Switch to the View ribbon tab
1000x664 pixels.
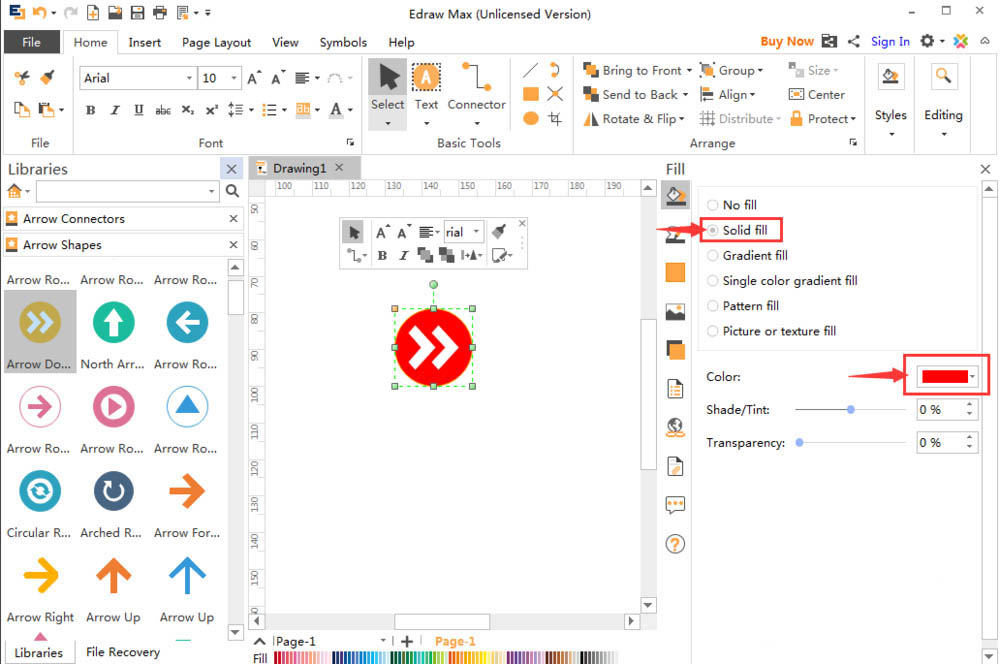tap(285, 42)
